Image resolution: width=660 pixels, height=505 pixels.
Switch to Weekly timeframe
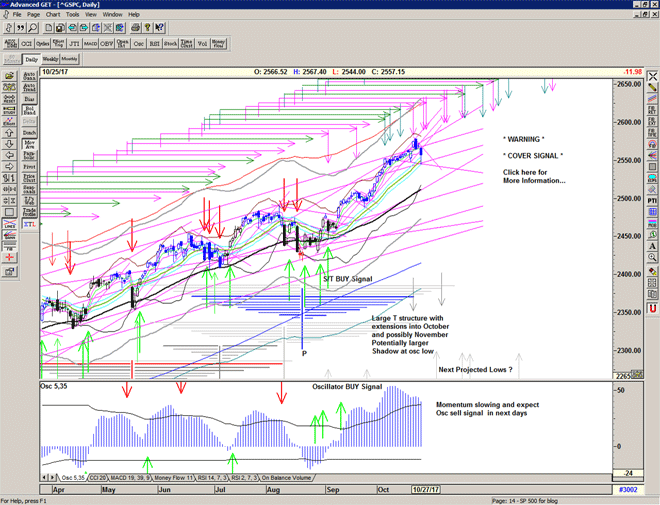(49, 60)
